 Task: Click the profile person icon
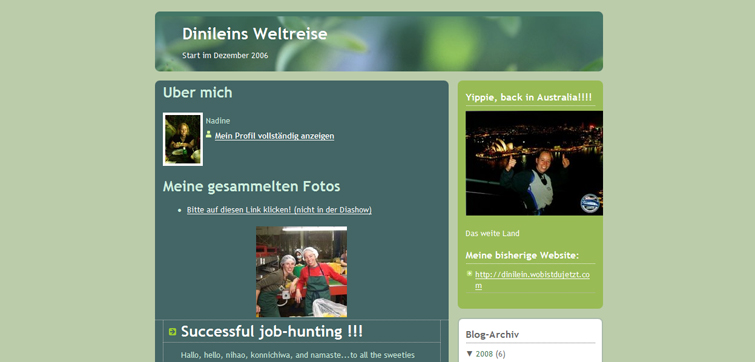click(x=208, y=135)
